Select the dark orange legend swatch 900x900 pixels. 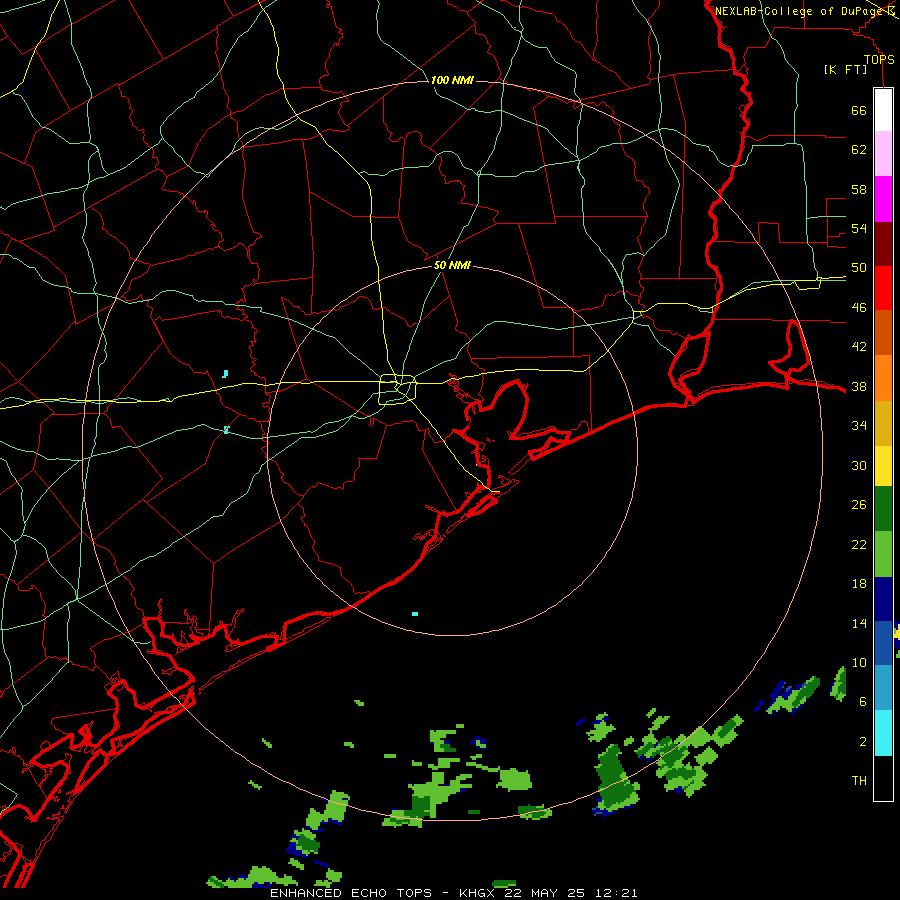click(883, 333)
